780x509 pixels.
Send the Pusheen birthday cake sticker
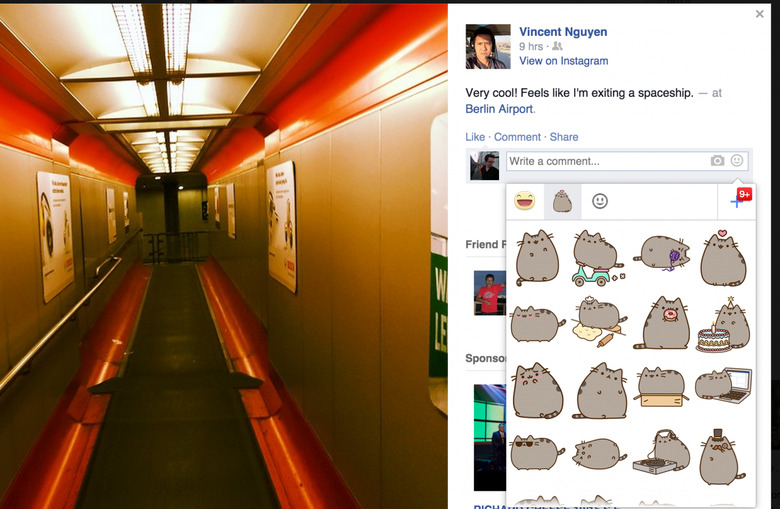723,324
